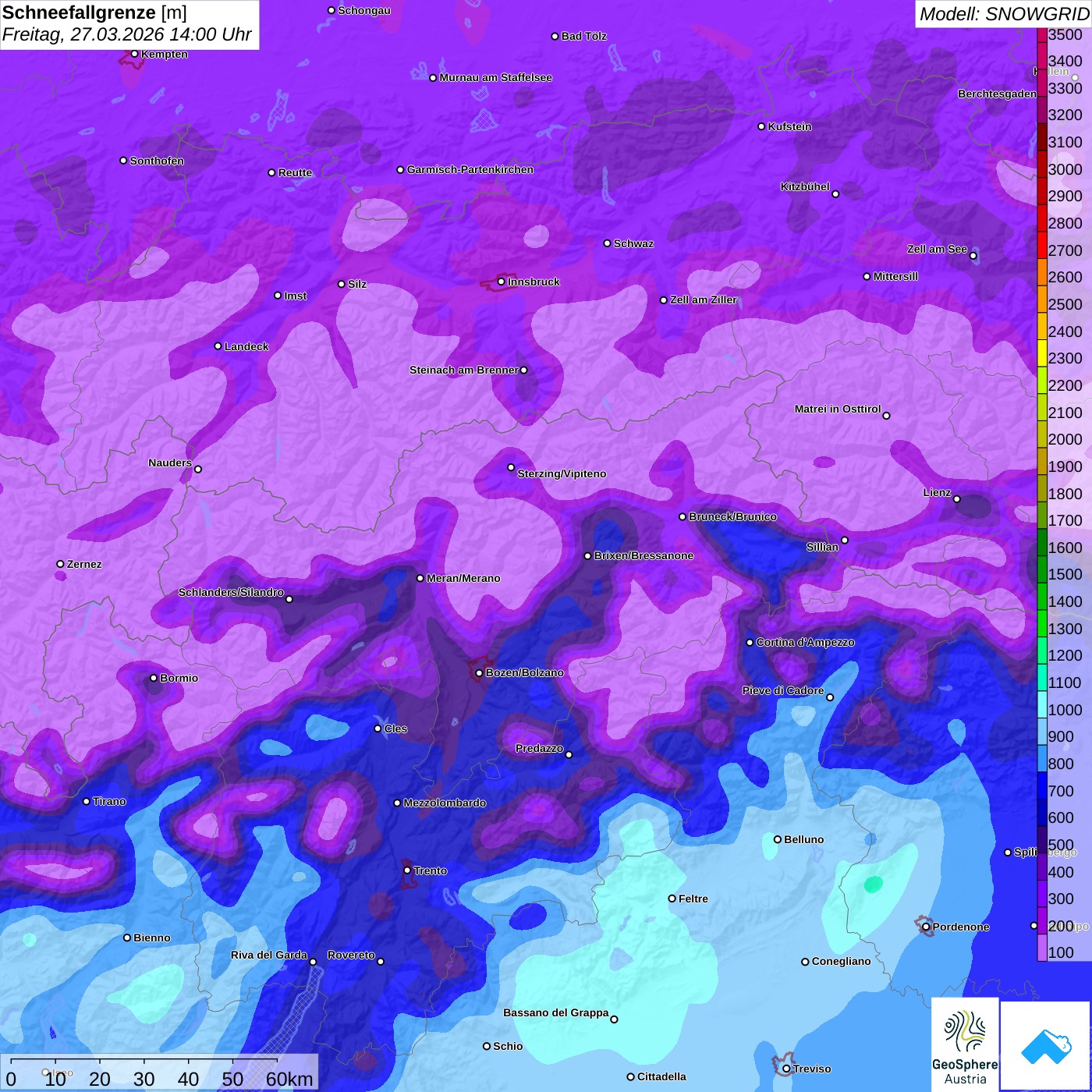Select the 100 legend swatch

pyautogui.click(x=1042, y=947)
